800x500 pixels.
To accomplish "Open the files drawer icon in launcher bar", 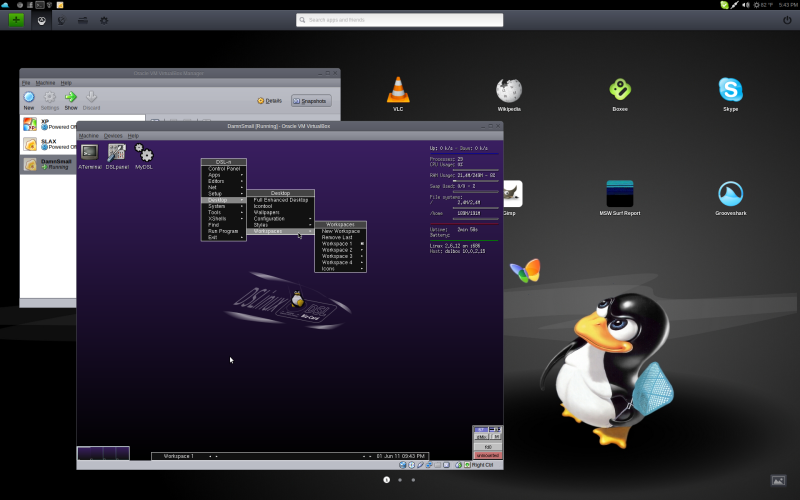I will coord(83,21).
